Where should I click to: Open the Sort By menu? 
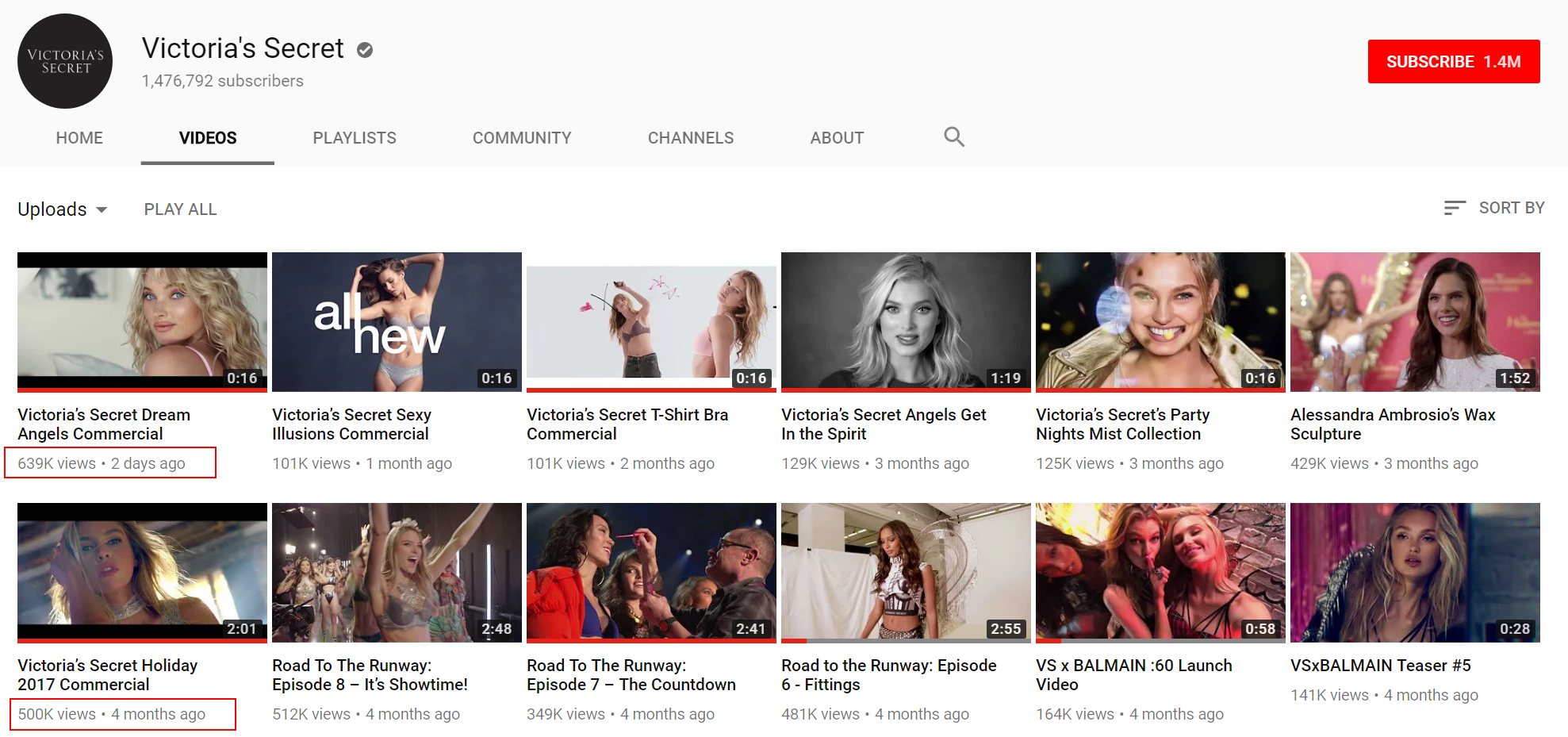coord(1494,208)
